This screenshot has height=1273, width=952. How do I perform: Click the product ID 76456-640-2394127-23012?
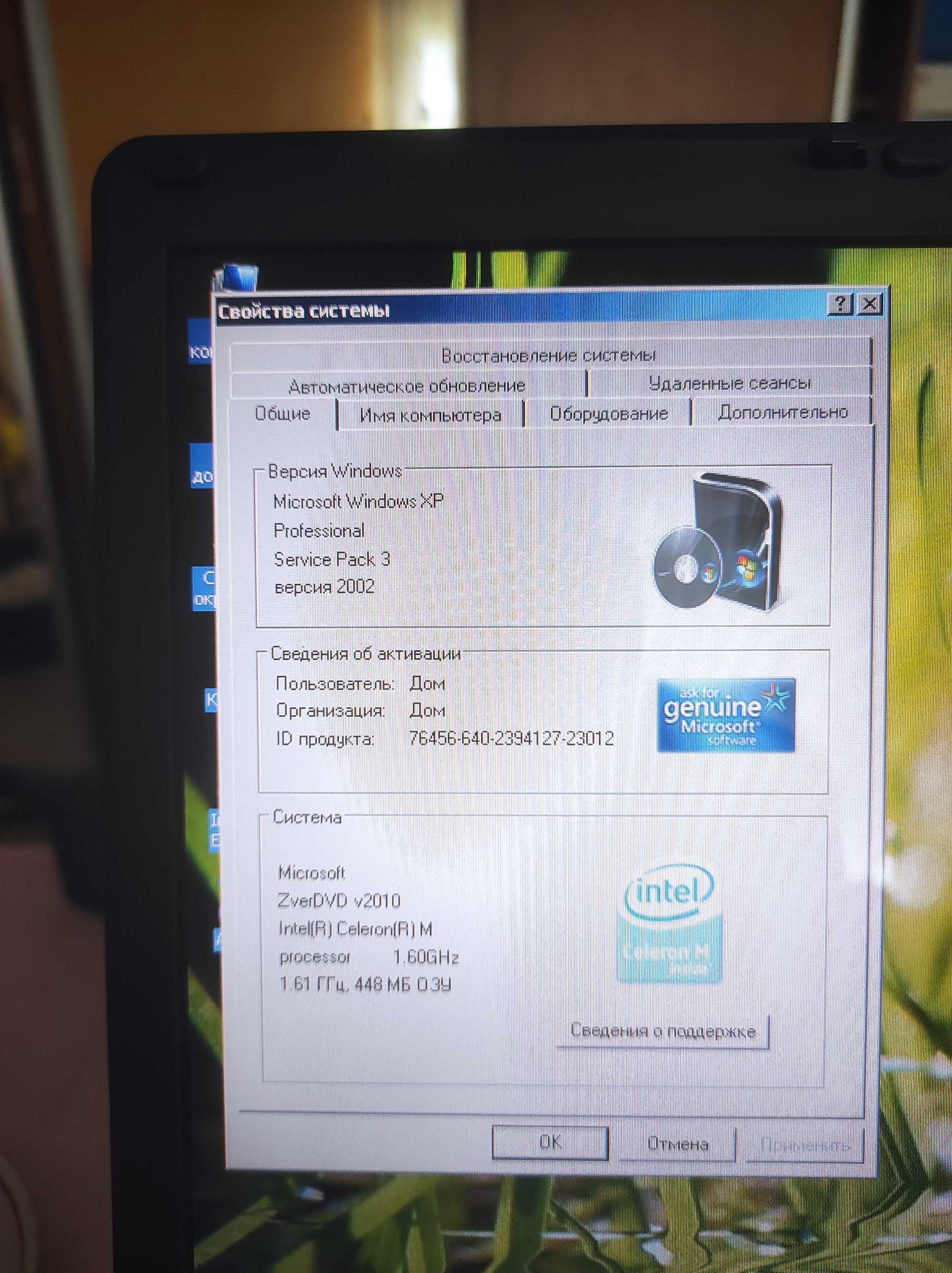[511, 738]
